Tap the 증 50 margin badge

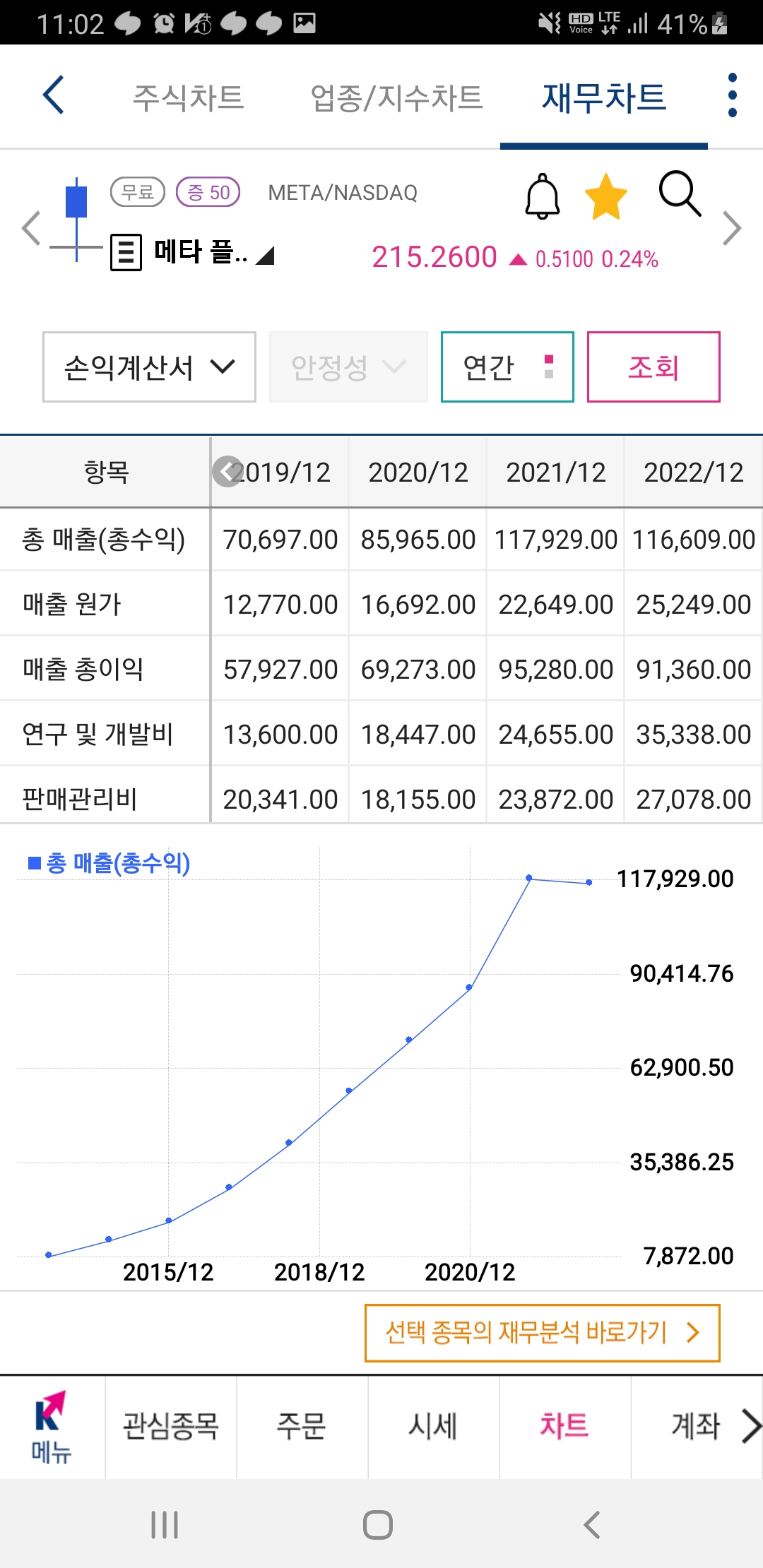[x=208, y=192]
